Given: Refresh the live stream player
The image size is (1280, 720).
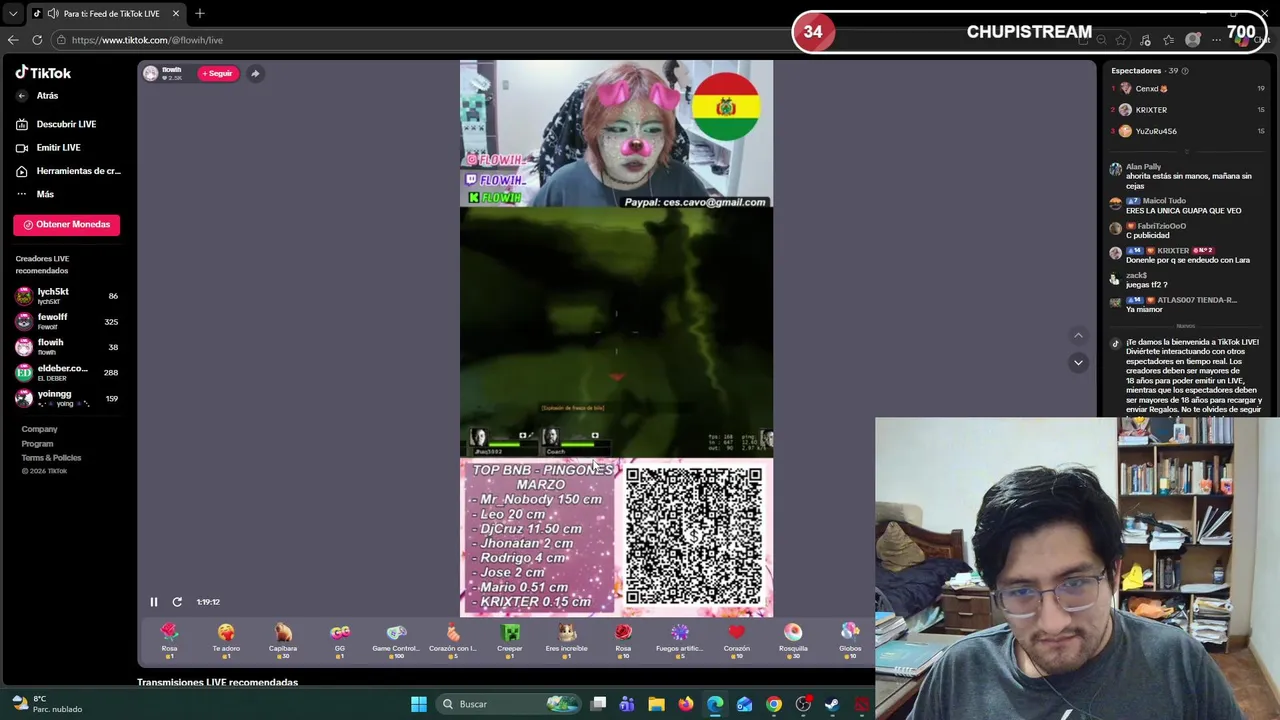Looking at the screenshot, I should point(177,602).
